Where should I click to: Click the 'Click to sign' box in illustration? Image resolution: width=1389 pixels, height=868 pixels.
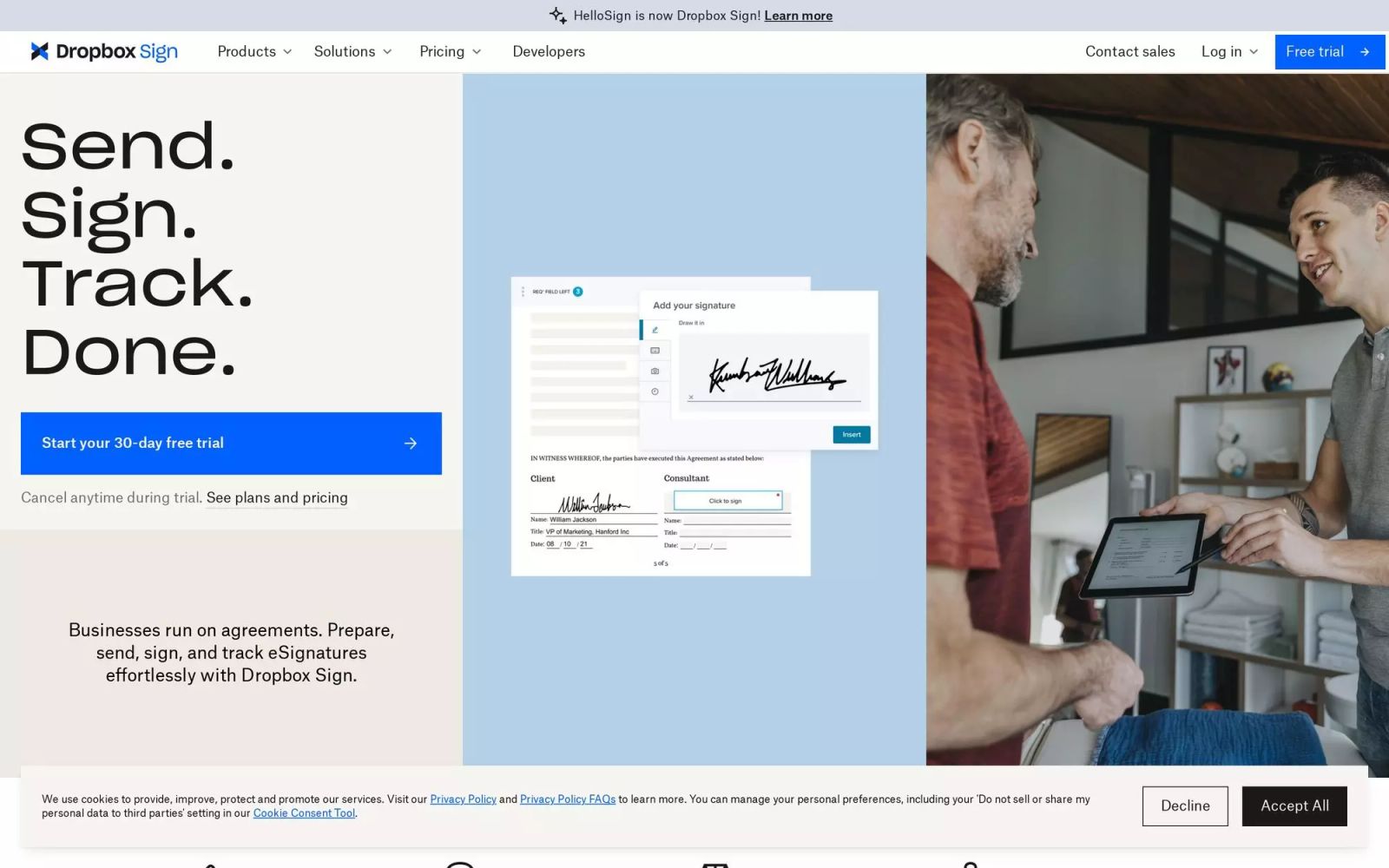tap(727, 501)
